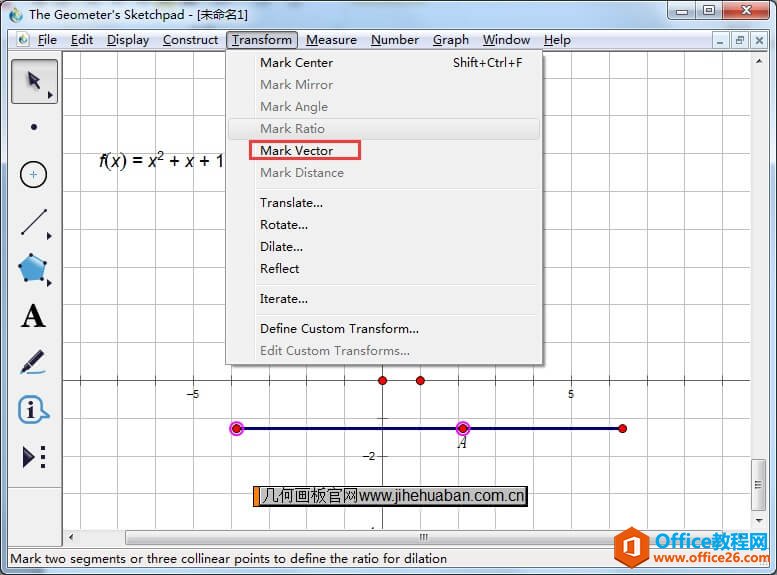Choose Reflect from the menu
Viewport: 777px width, 575px height.
[x=384, y=269]
